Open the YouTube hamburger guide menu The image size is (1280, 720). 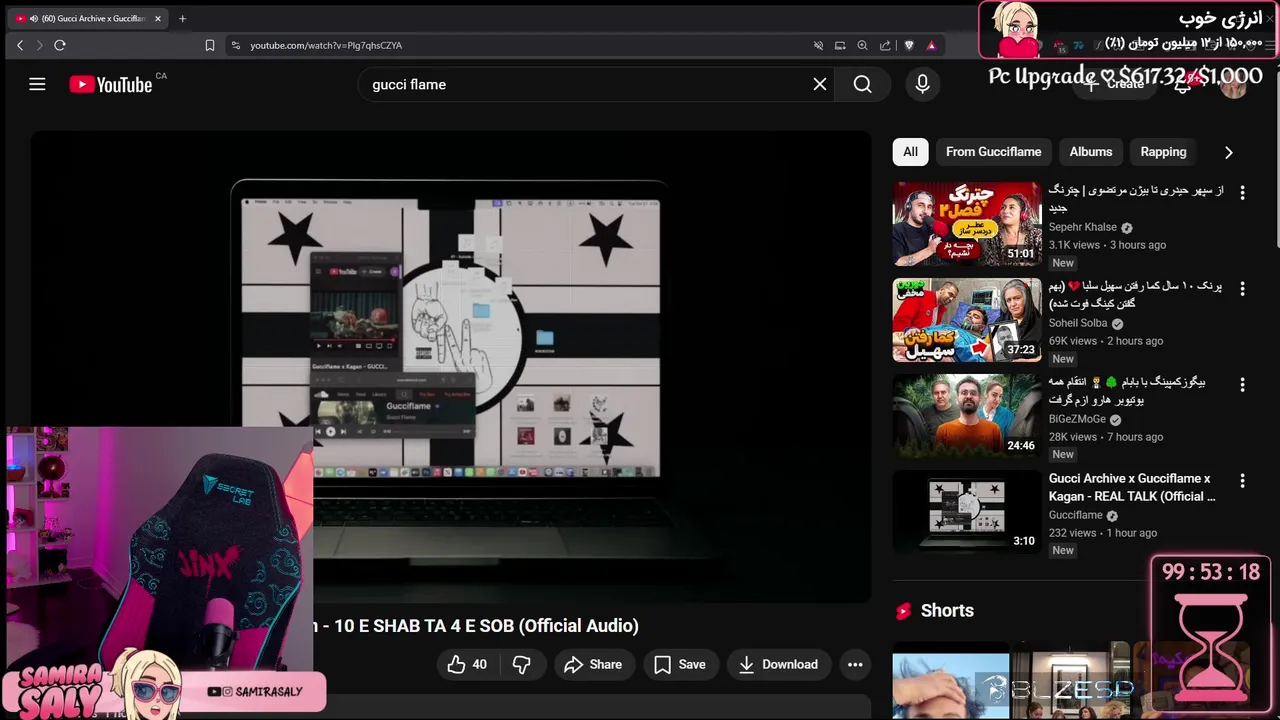(37, 84)
